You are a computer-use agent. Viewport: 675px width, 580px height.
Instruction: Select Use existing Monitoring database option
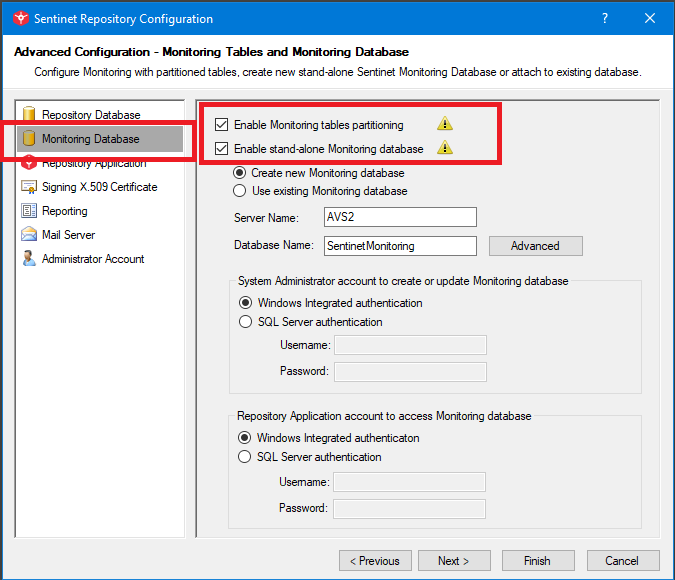click(x=239, y=191)
